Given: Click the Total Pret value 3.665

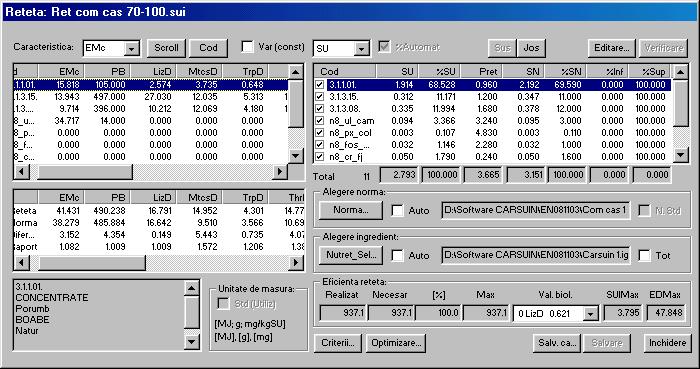Looking at the screenshot, I should [x=483, y=175].
